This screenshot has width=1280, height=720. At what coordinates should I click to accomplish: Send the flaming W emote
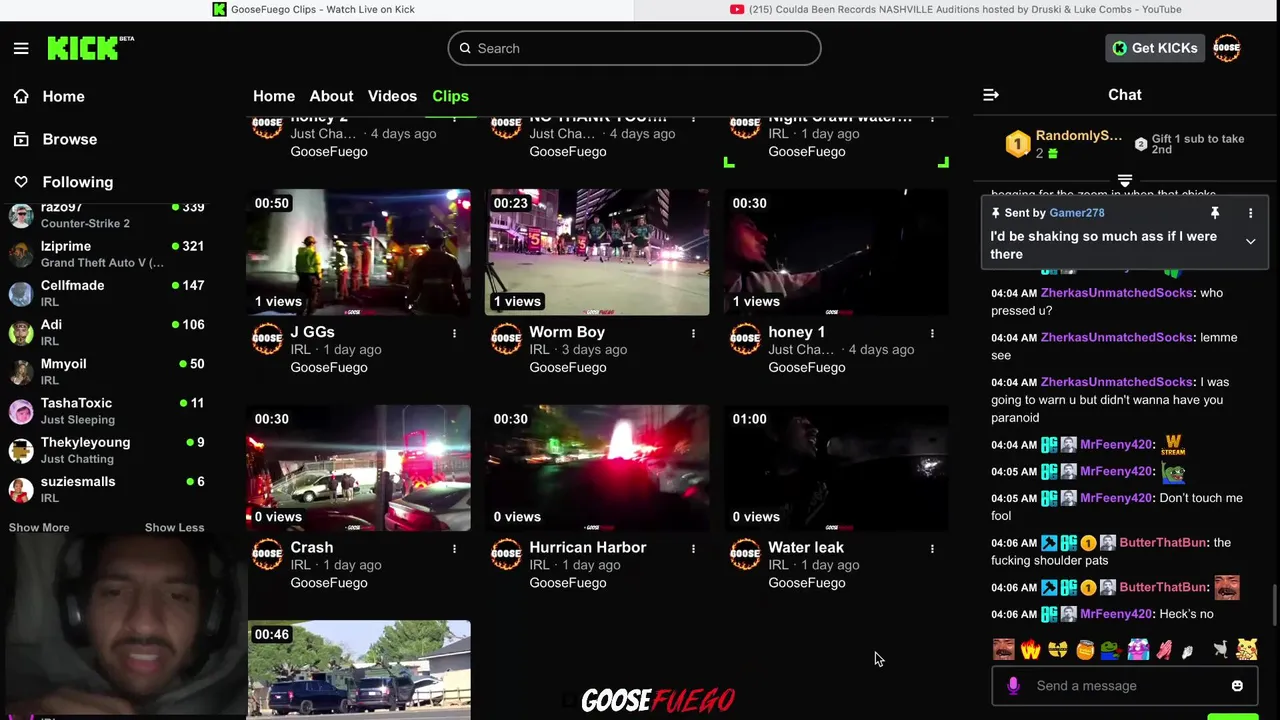1030,650
